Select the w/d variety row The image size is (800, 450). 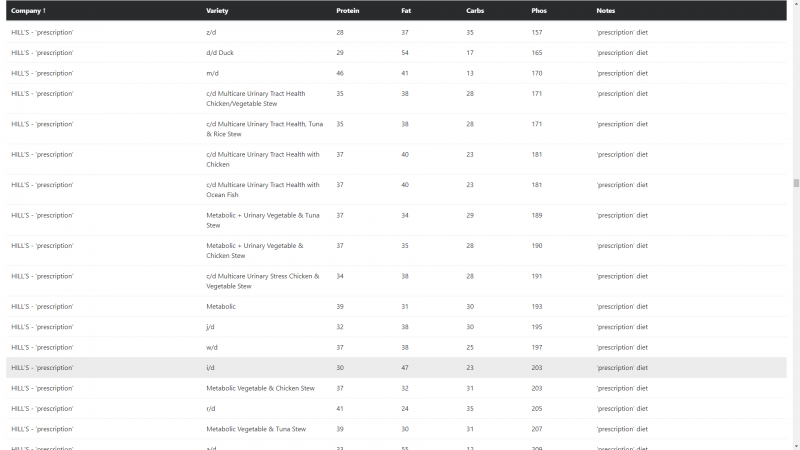[211, 347]
